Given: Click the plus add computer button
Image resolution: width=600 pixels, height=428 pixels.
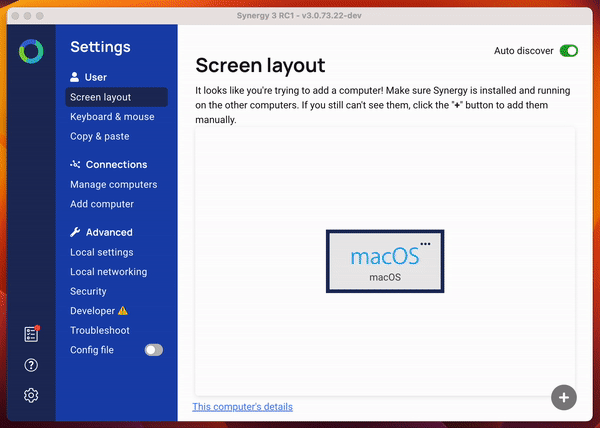Looking at the screenshot, I should (564, 397).
